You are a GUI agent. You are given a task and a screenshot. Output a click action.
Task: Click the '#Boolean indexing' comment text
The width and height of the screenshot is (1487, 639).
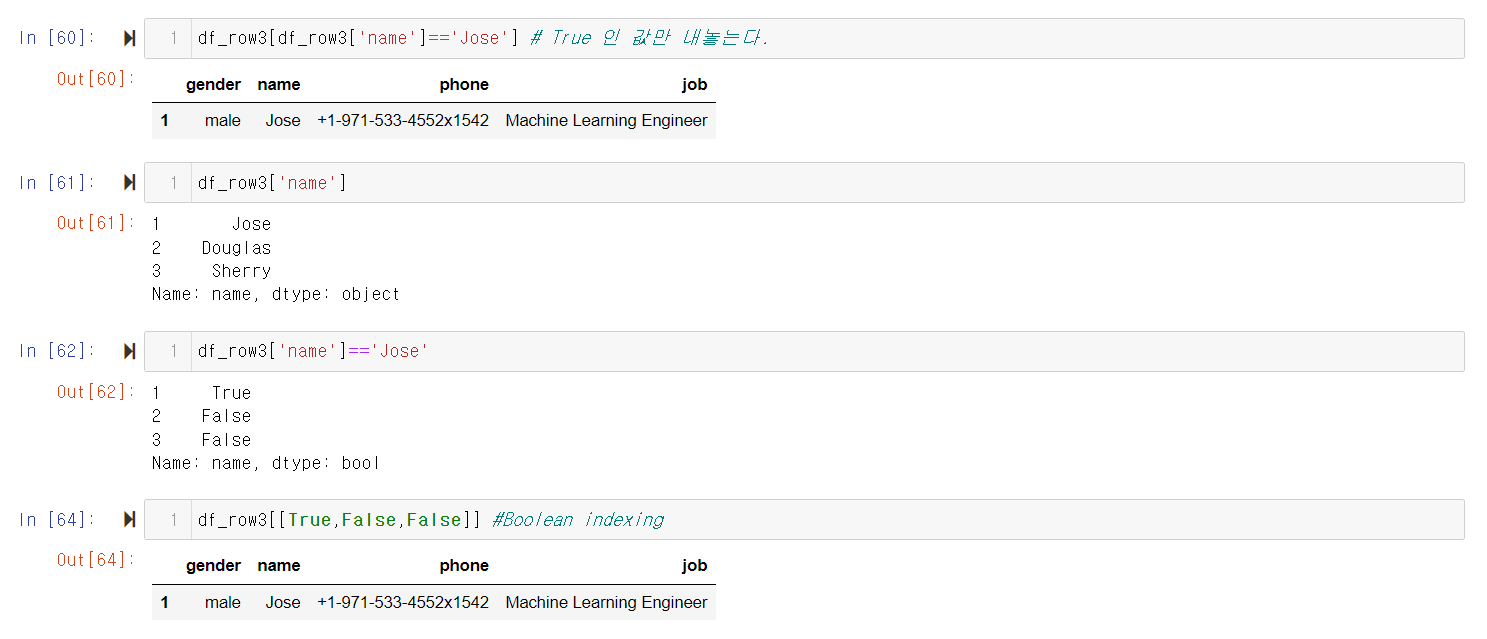[578, 519]
